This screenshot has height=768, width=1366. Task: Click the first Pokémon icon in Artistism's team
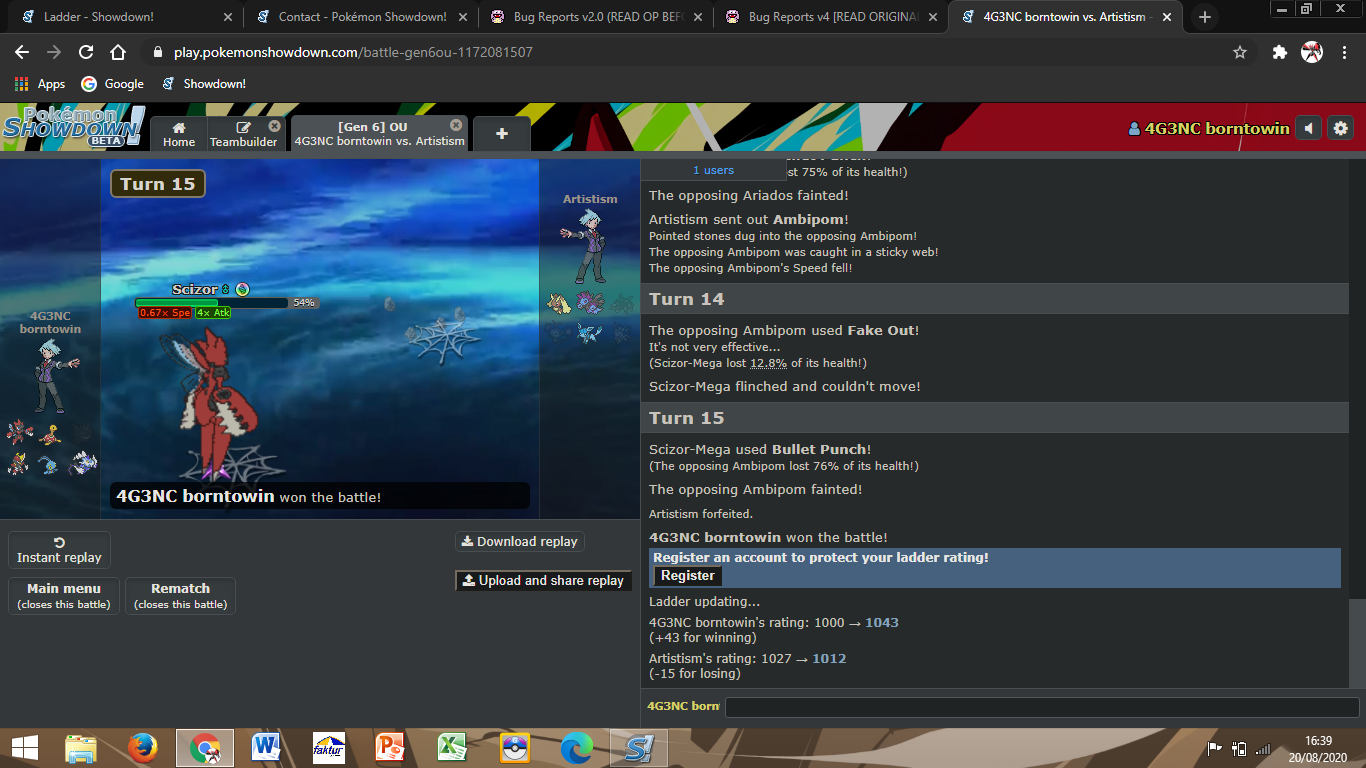click(x=559, y=302)
